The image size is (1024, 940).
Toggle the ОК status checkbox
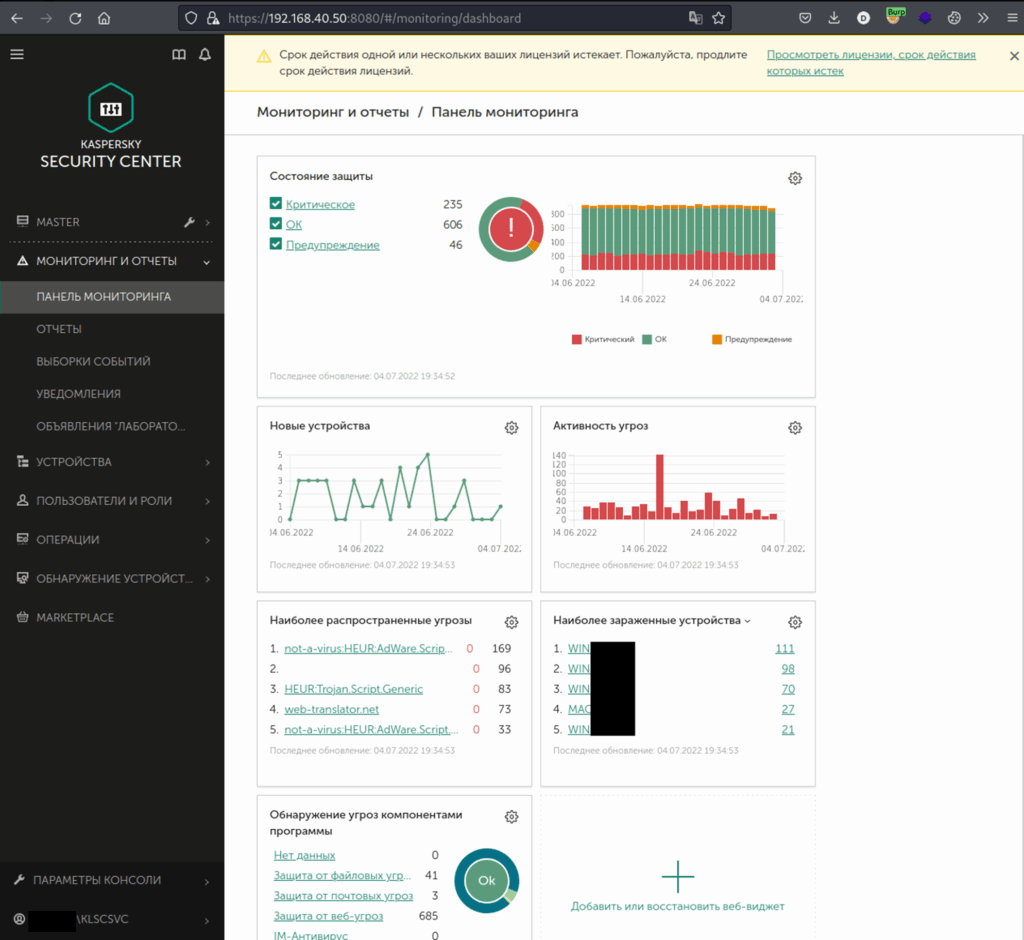click(276, 225)
